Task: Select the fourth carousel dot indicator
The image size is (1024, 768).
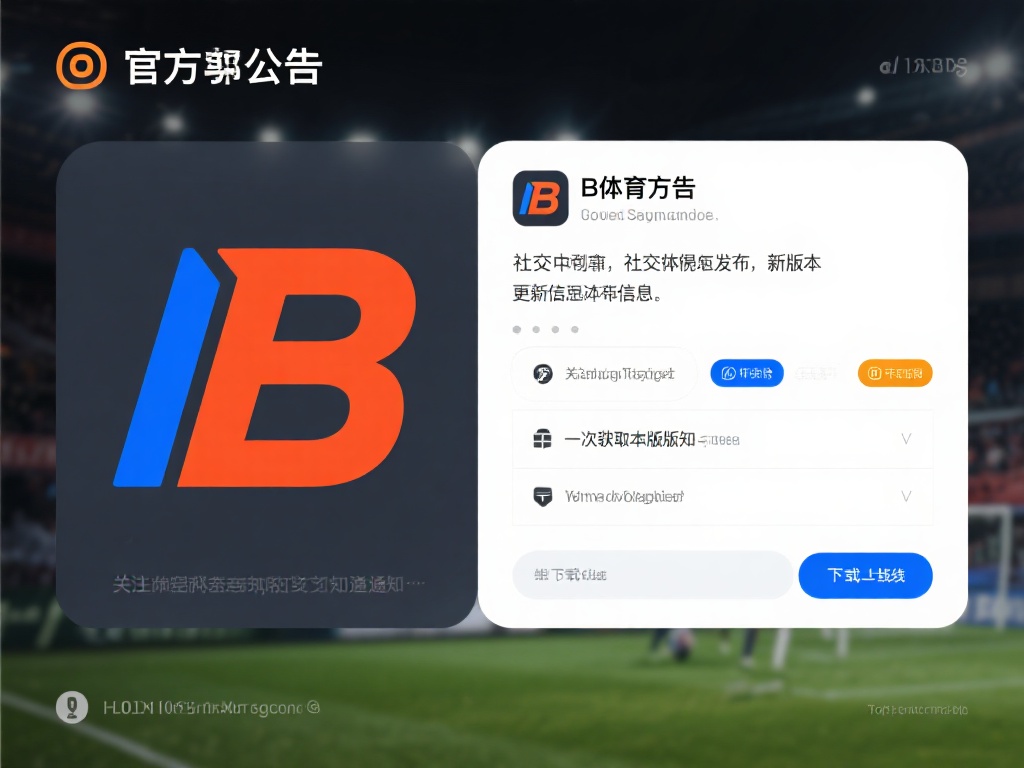Action: (x=575, y=329)
